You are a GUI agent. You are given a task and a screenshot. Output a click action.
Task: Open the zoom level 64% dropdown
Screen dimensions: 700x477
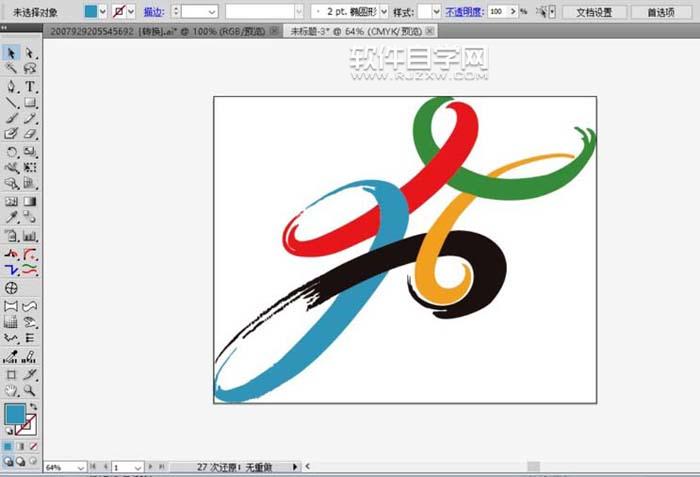coord(82,467)
